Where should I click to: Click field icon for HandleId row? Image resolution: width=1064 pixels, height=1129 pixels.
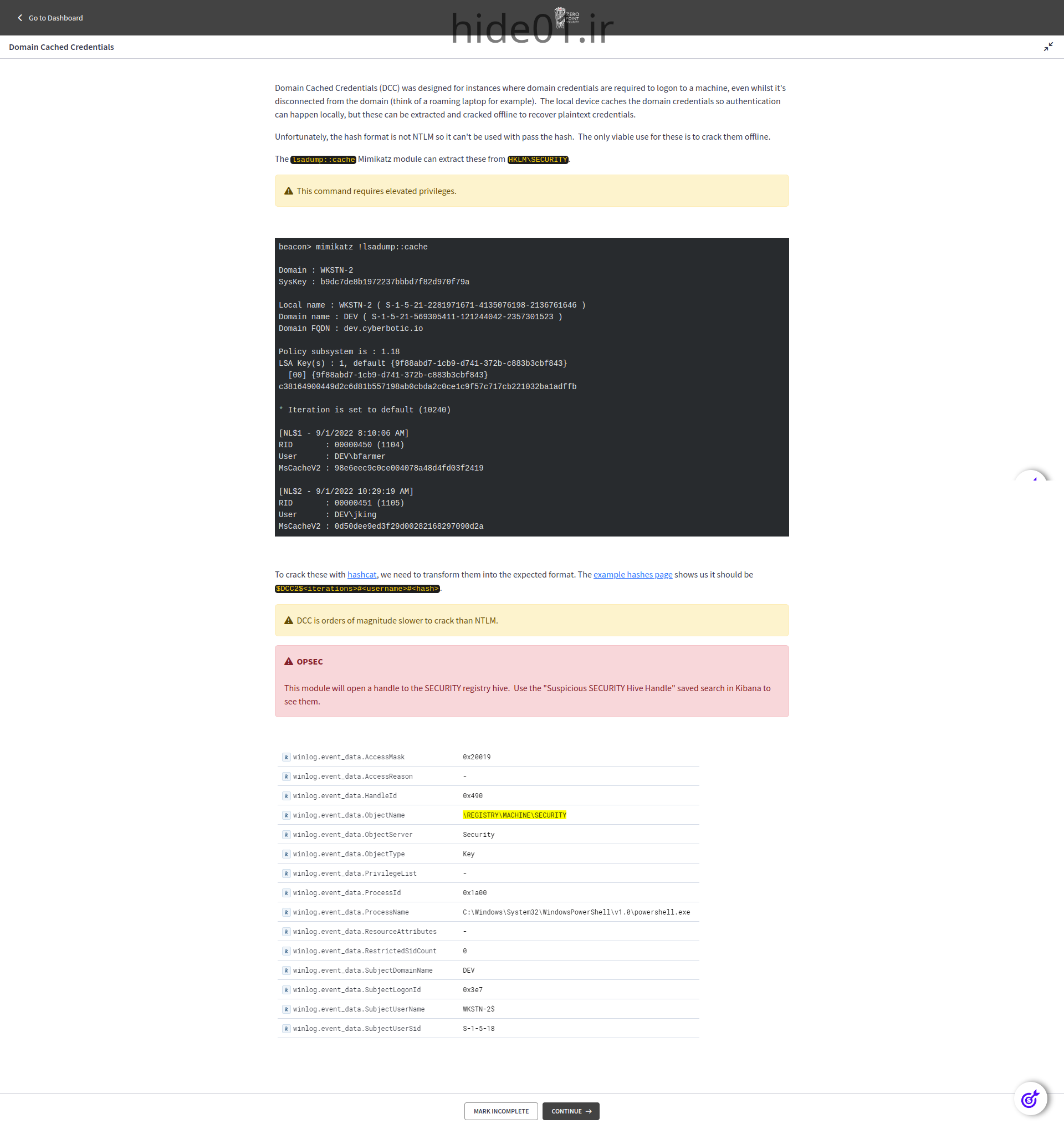click(286, 796)
